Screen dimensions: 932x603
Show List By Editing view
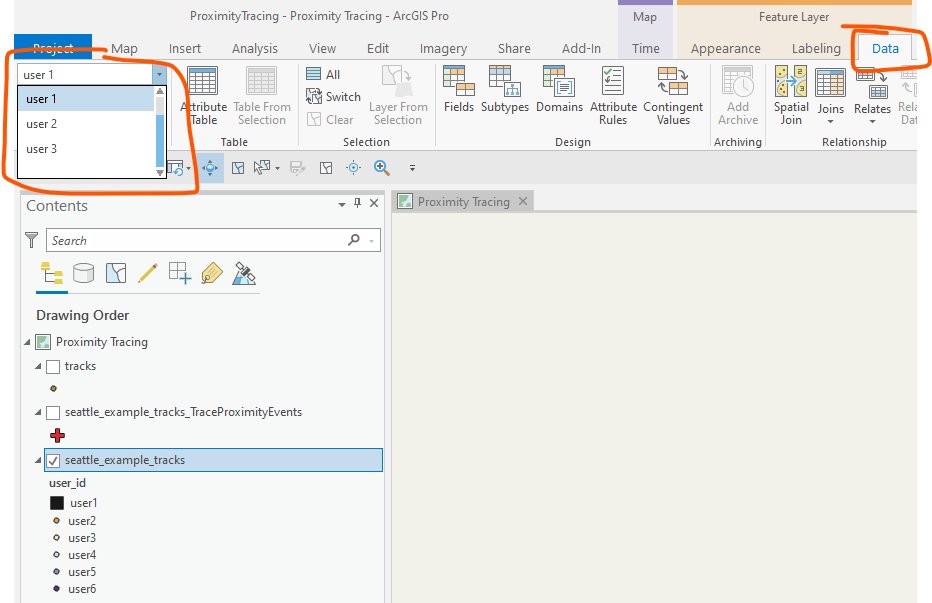pyautogui.click(x=147, y=274)
